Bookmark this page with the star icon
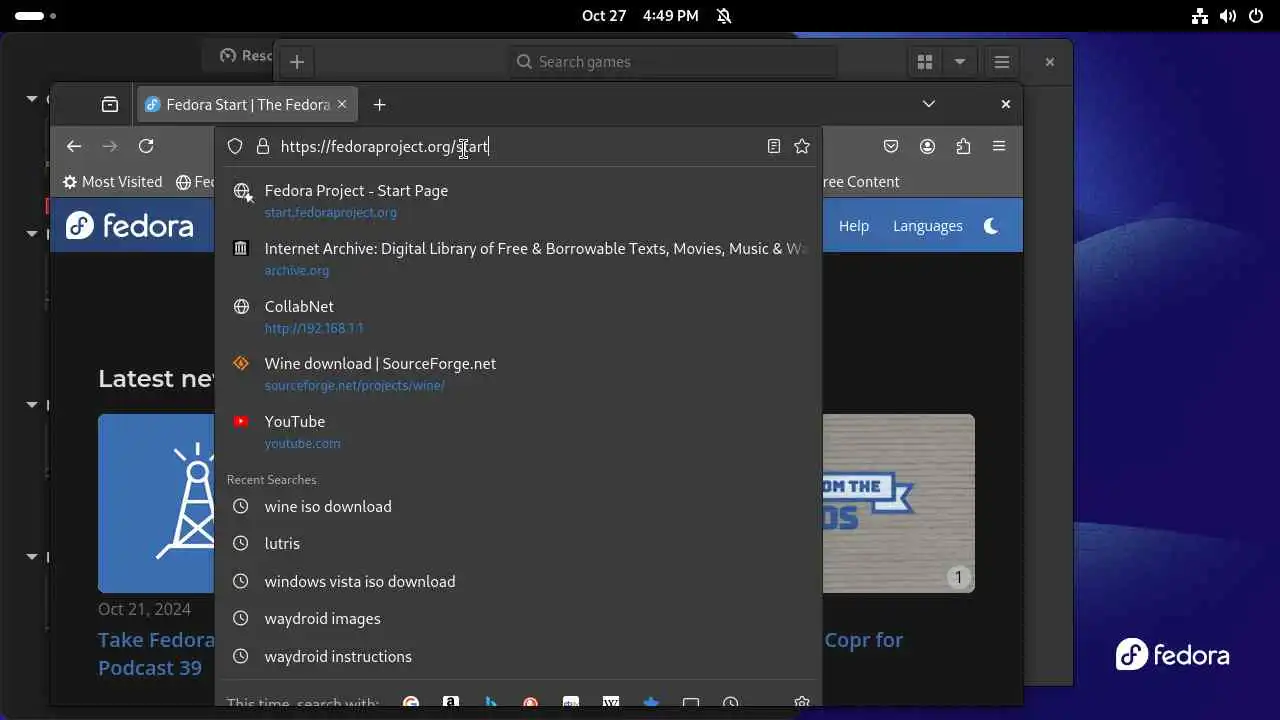Image resolution: width=1280 pixels, height=720 pixels. [x=802, y=146]
